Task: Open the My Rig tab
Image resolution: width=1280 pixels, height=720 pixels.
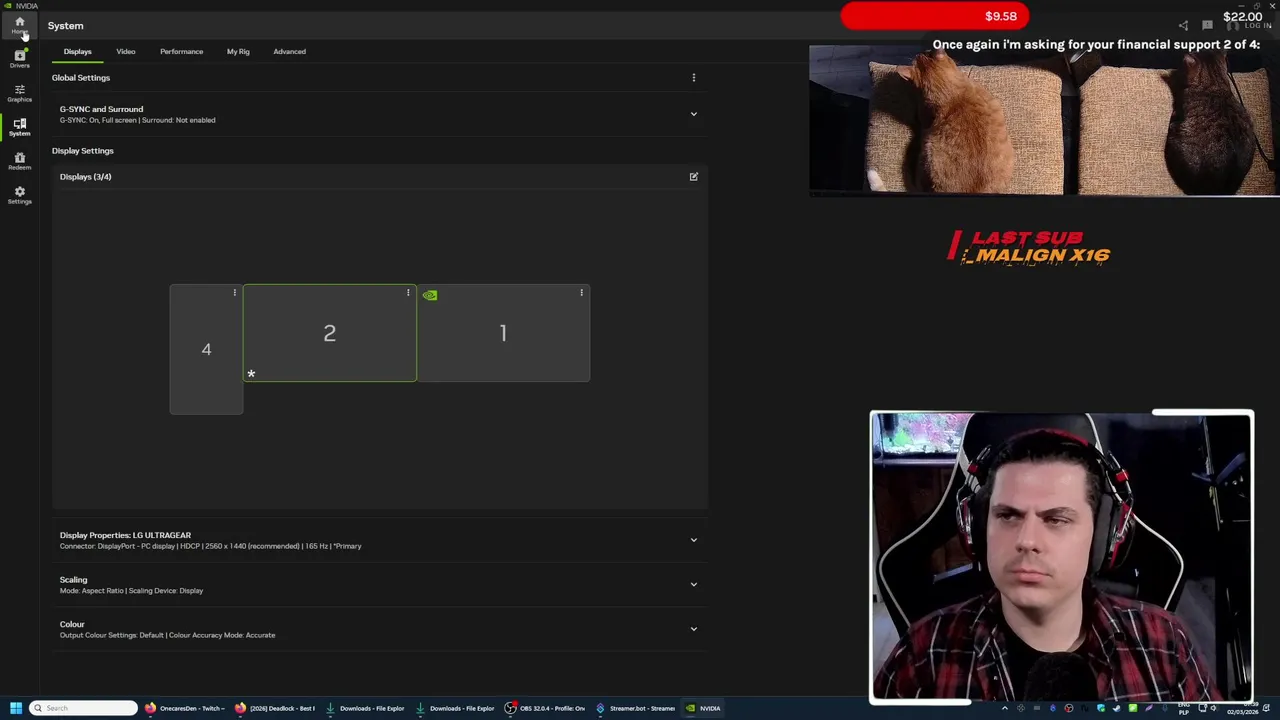Action: coord(238,51)
